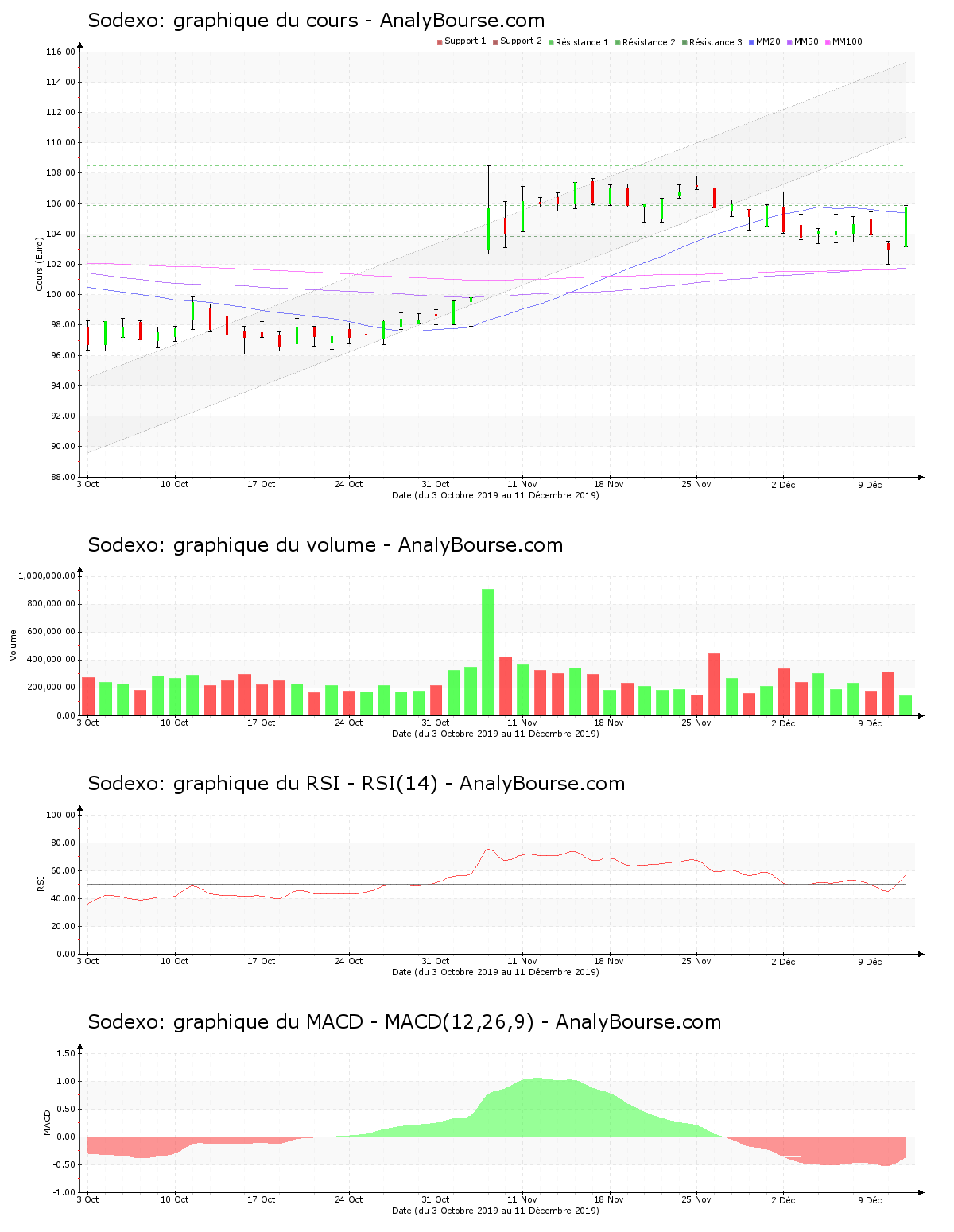Image resolution: width=954 pixels, height=1232 pixels.
Task: Click the title 'Sodexo: graphique du RSI - RSI(14)'
Action: click(x=356, y=784)
